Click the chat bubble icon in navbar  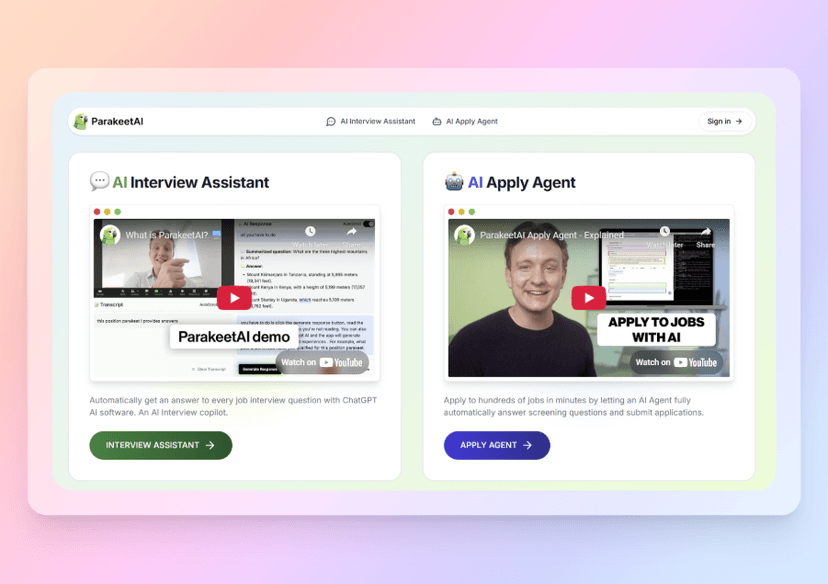click(x=331, y=121)
